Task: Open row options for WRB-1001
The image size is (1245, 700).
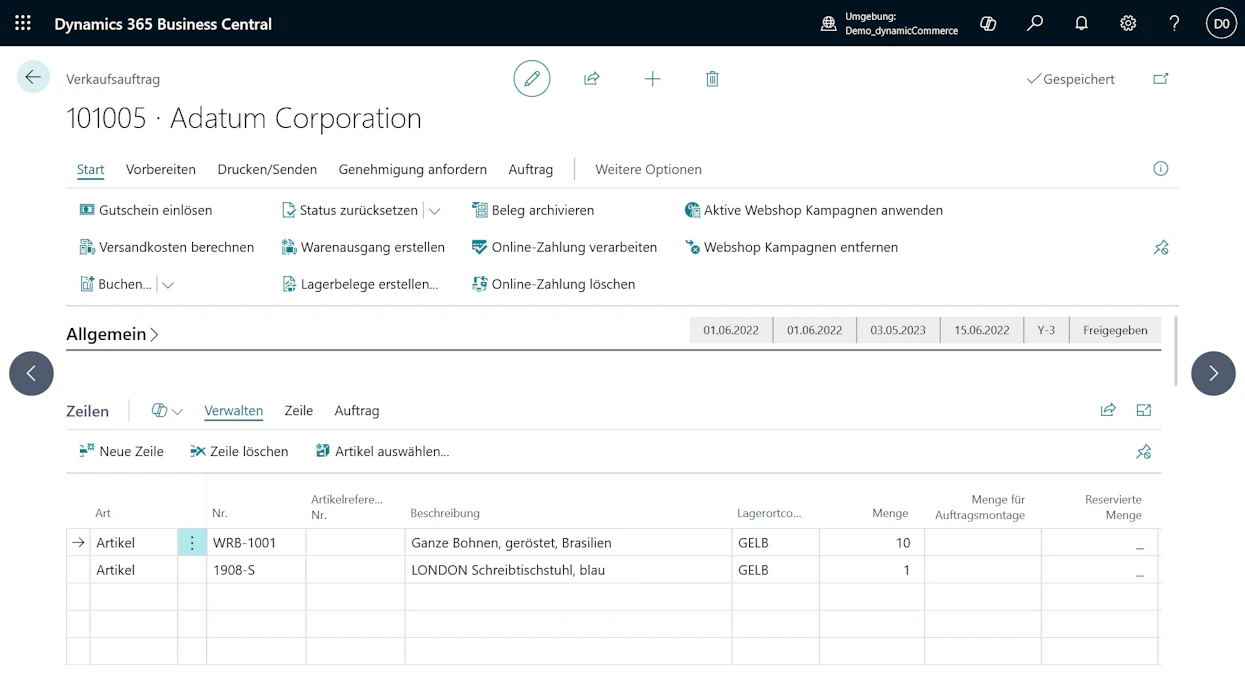Action: pos(192,543)
